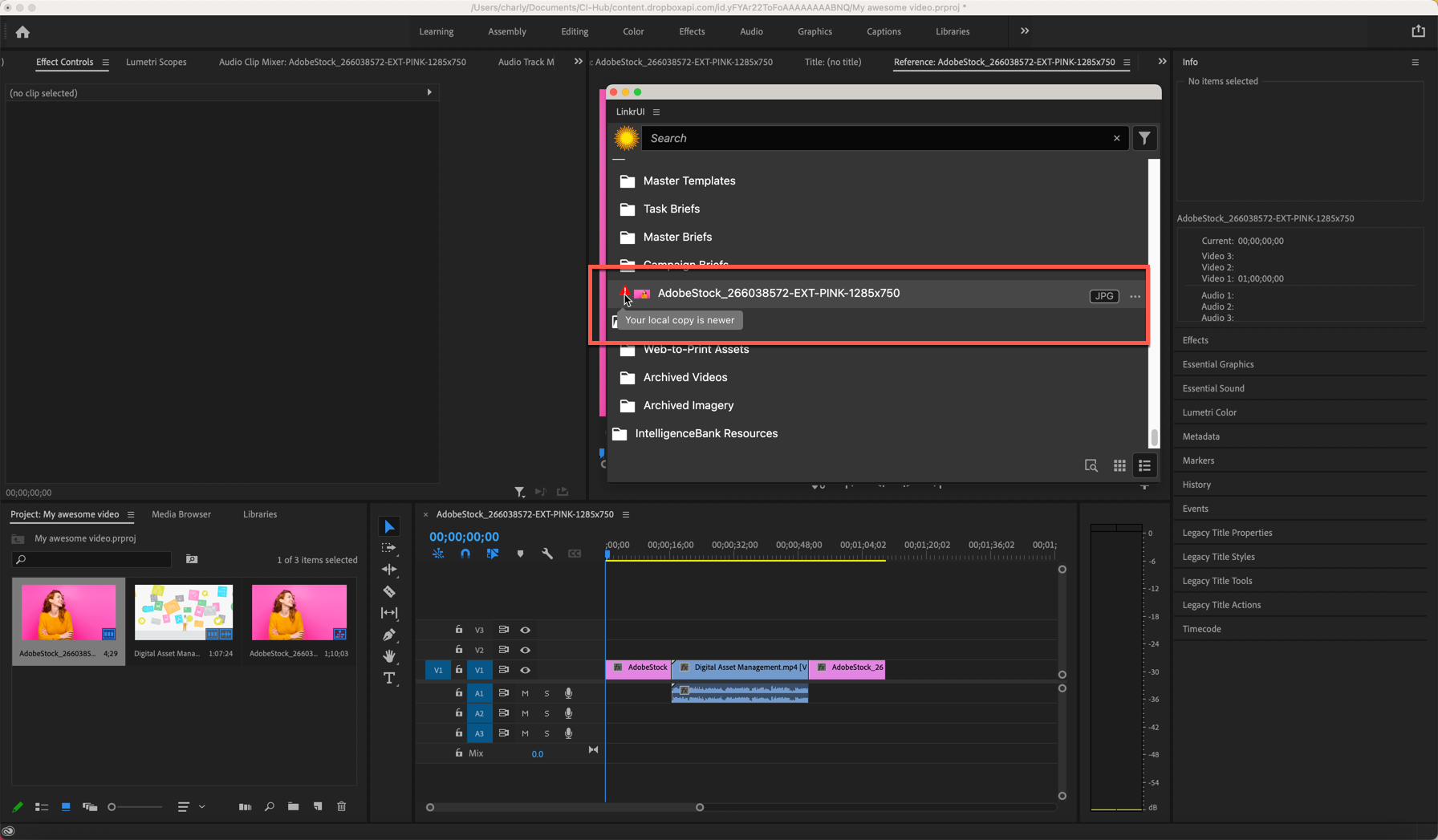The width and height of the screenshot is (1438, 840).
Task: Click the Project panel thumbnail zoom slider
Action: pyautogui.click(x=135, y=807)
